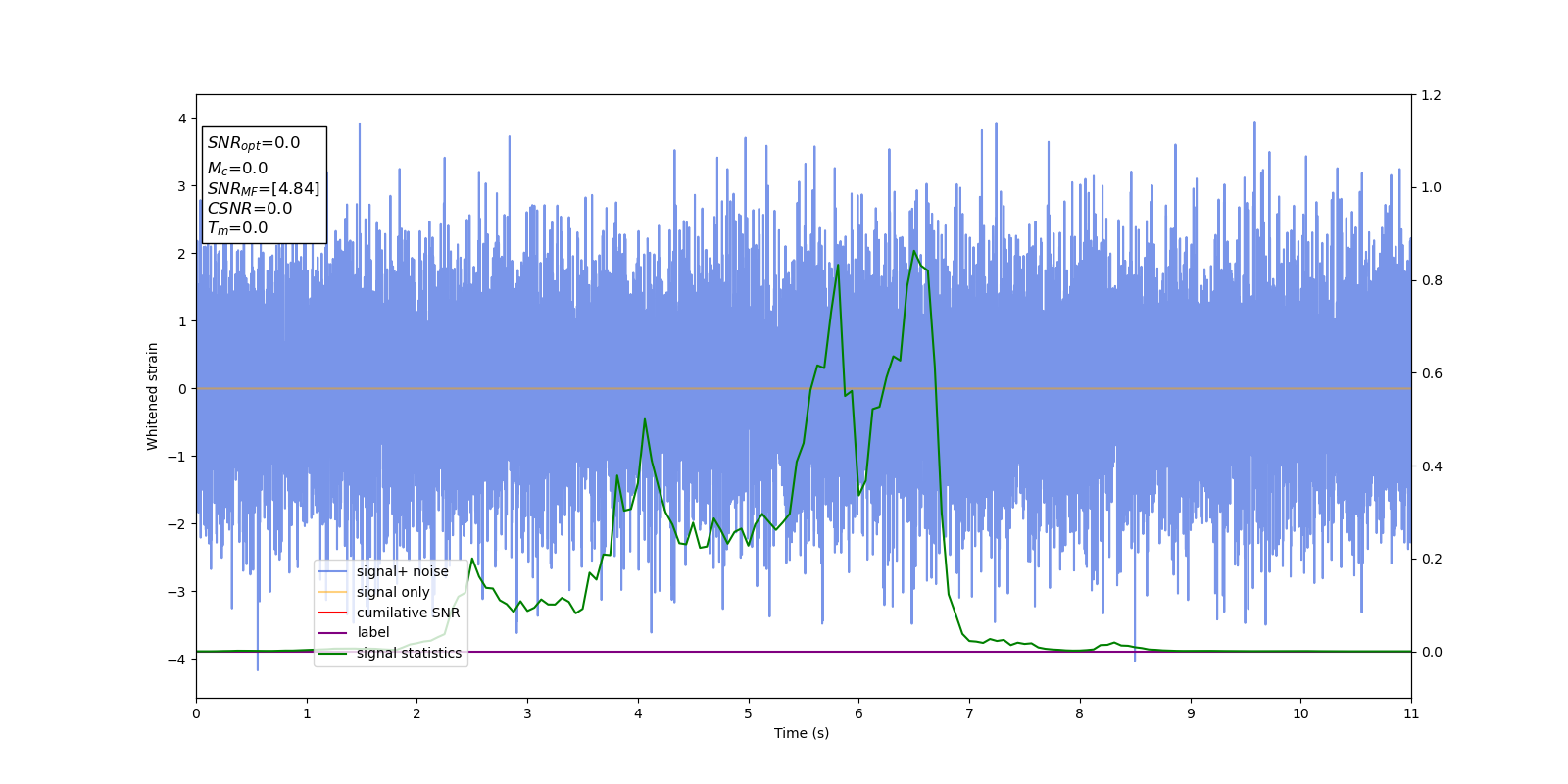Click the blue 'signal+ noise' legend line
1568x784 pixels.
coord(333,572)
